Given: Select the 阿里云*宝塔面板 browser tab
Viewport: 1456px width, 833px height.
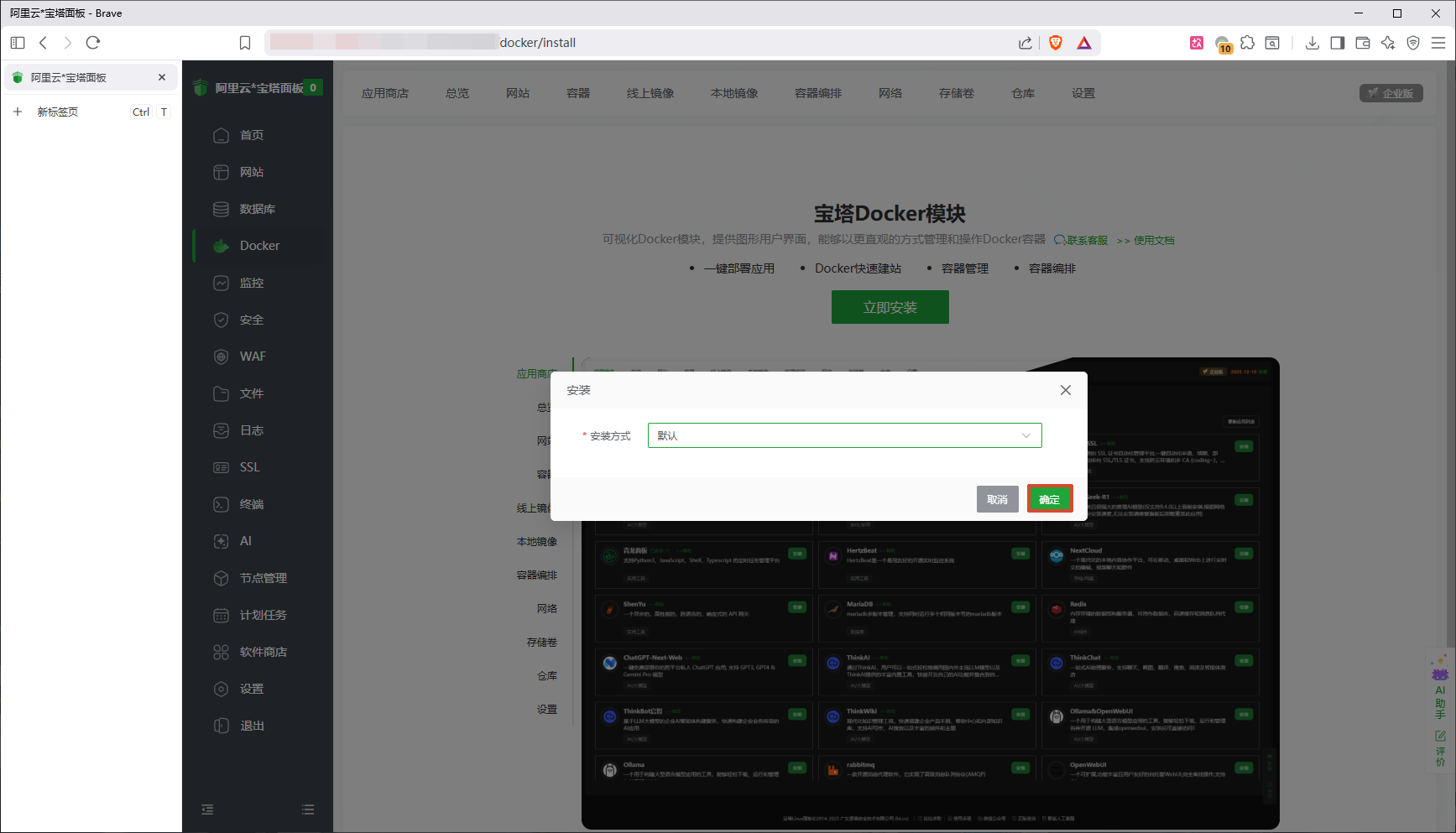Looking at the screenshot, I should click(x=91, y=77).
